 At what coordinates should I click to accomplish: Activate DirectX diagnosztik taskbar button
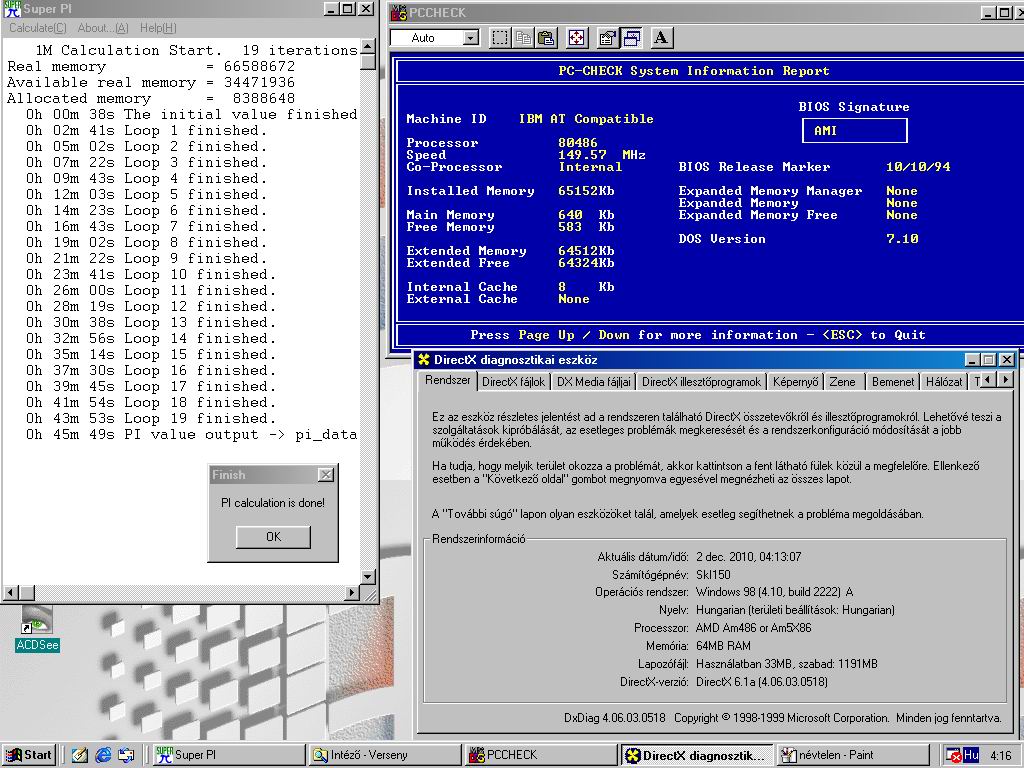[x=697, y=755]
